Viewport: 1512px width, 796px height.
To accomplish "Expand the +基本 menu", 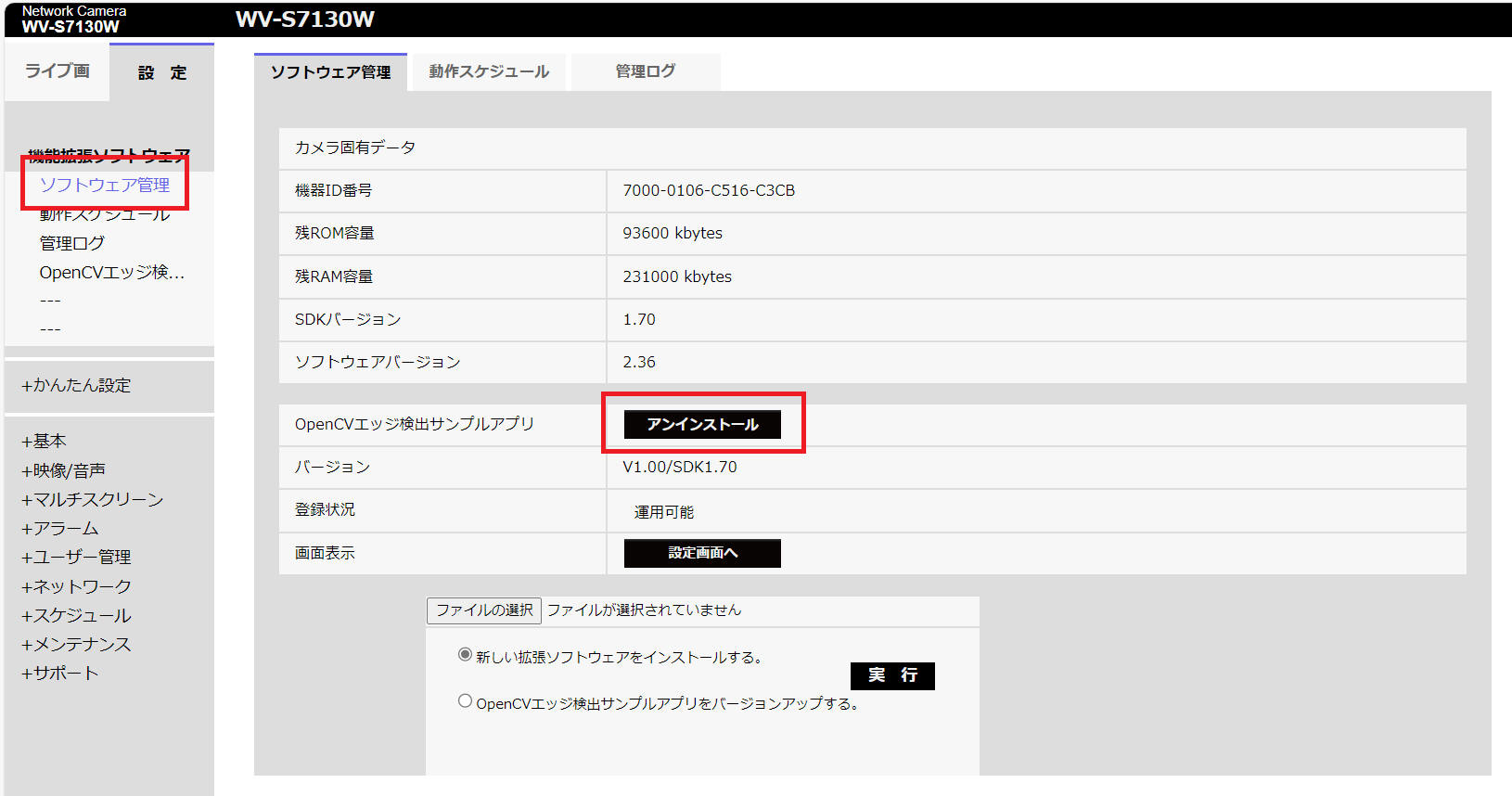I will [44, 441].
